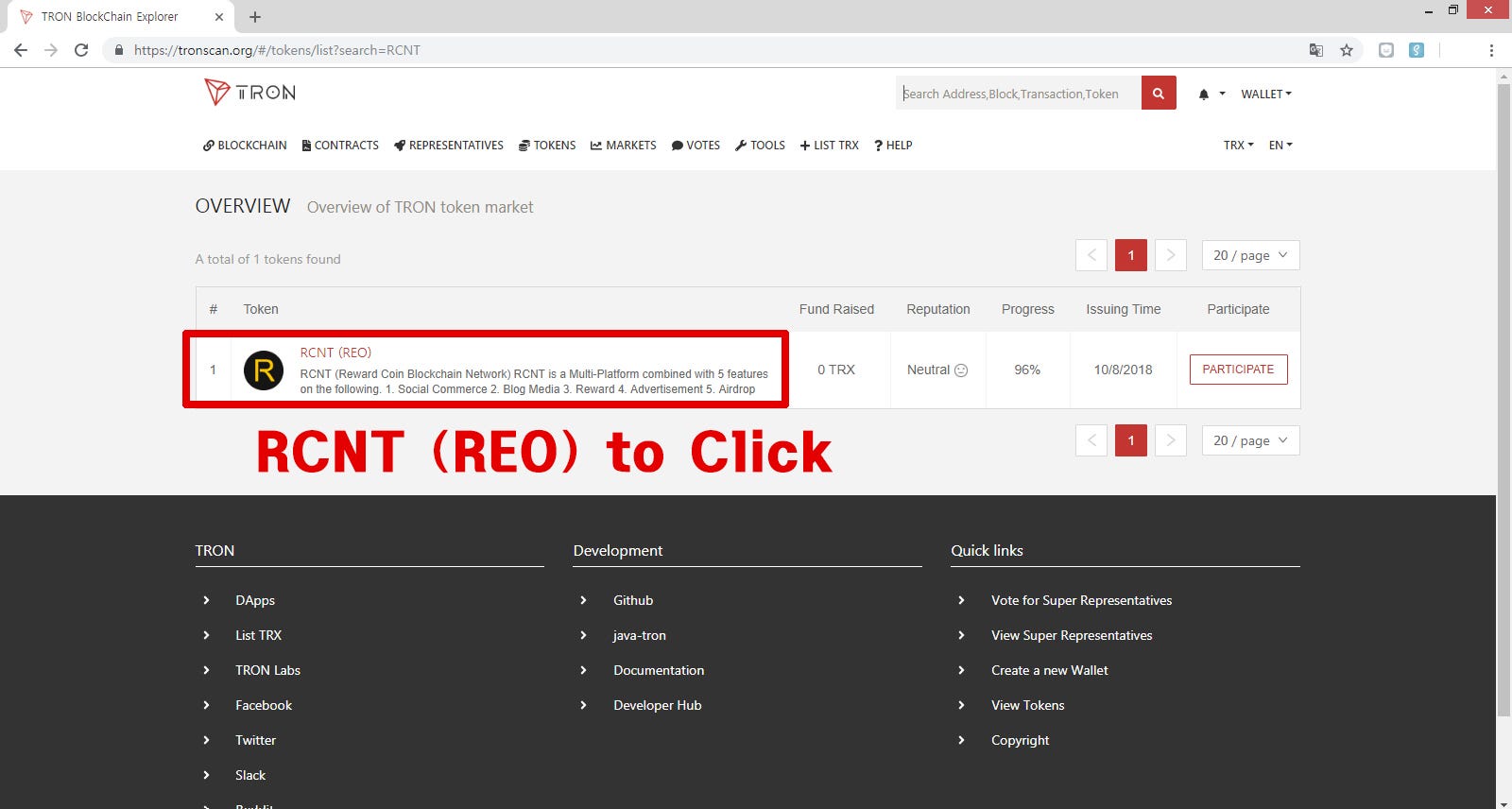Click the translate page icon

tap(1315, 50)
